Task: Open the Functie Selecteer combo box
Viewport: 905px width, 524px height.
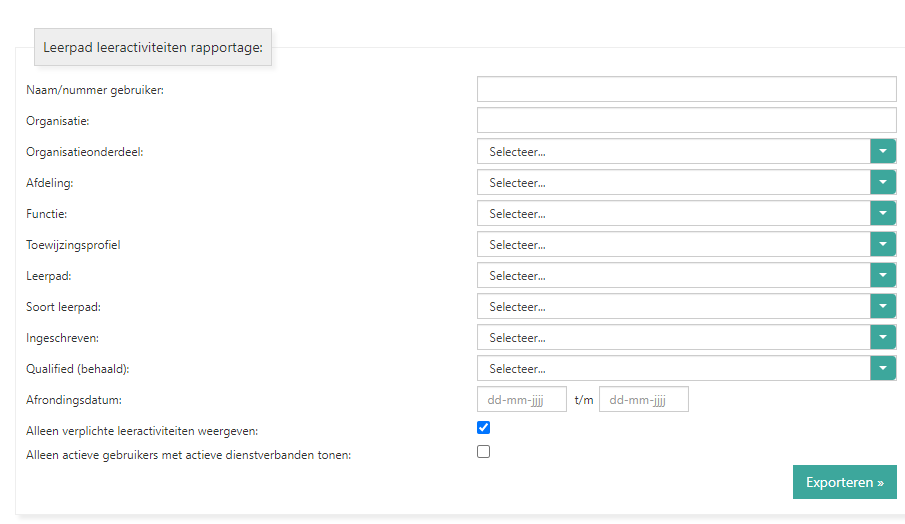Action: [x=673, y=213]
